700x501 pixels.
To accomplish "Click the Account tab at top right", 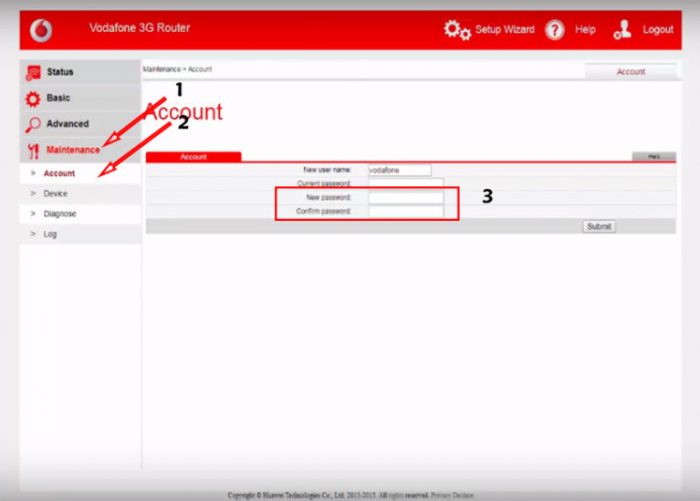I will coord(631,71).
